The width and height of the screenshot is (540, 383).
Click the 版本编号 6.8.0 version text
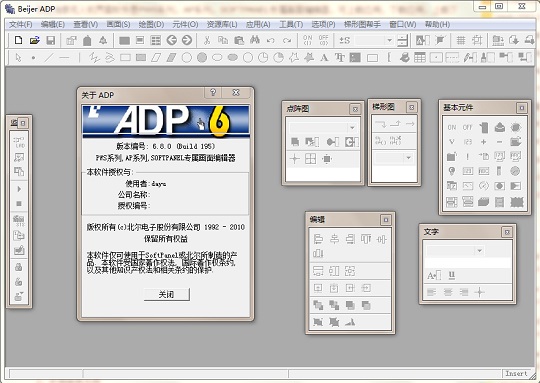click(x=166, y=146)
